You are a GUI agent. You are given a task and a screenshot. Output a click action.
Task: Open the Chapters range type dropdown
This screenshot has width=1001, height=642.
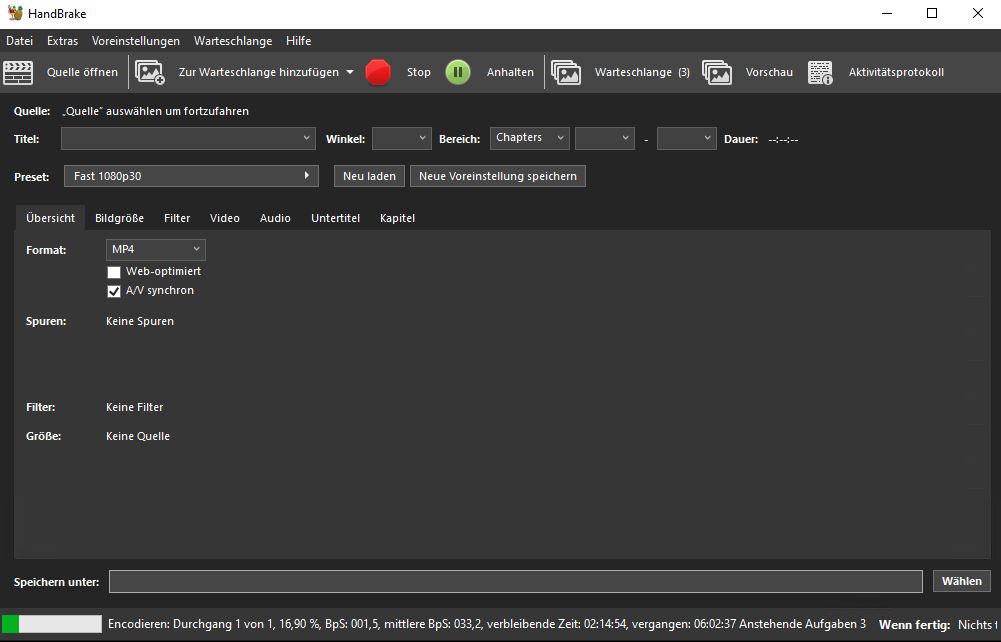point(529,138)
